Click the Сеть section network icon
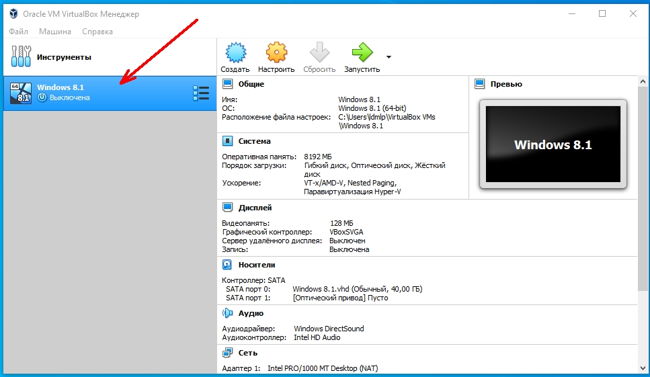This screenshot has height=377, width=650. click(228, 353)
